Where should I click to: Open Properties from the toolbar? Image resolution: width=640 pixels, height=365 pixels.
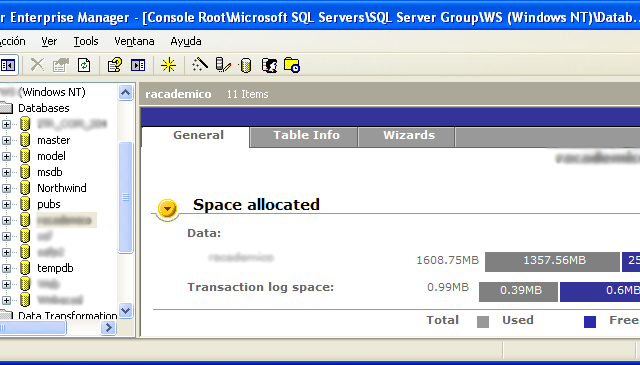tap(61, 65)
